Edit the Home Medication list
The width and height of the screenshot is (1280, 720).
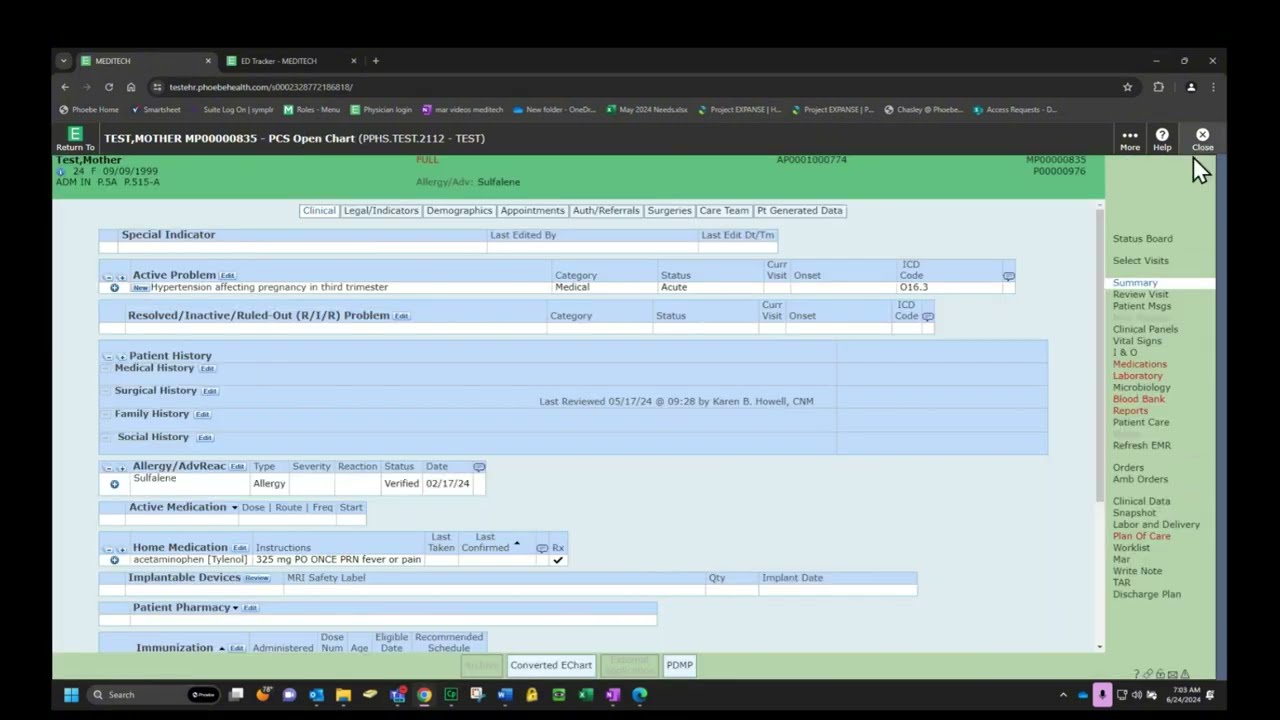tap(240, 548)
